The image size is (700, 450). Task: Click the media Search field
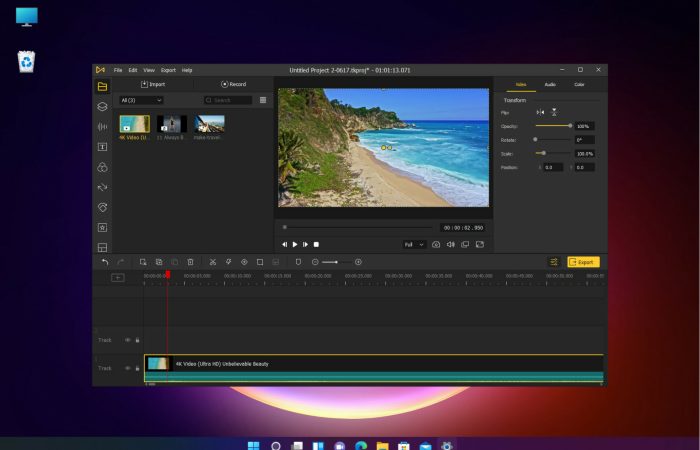click(228, 100)
